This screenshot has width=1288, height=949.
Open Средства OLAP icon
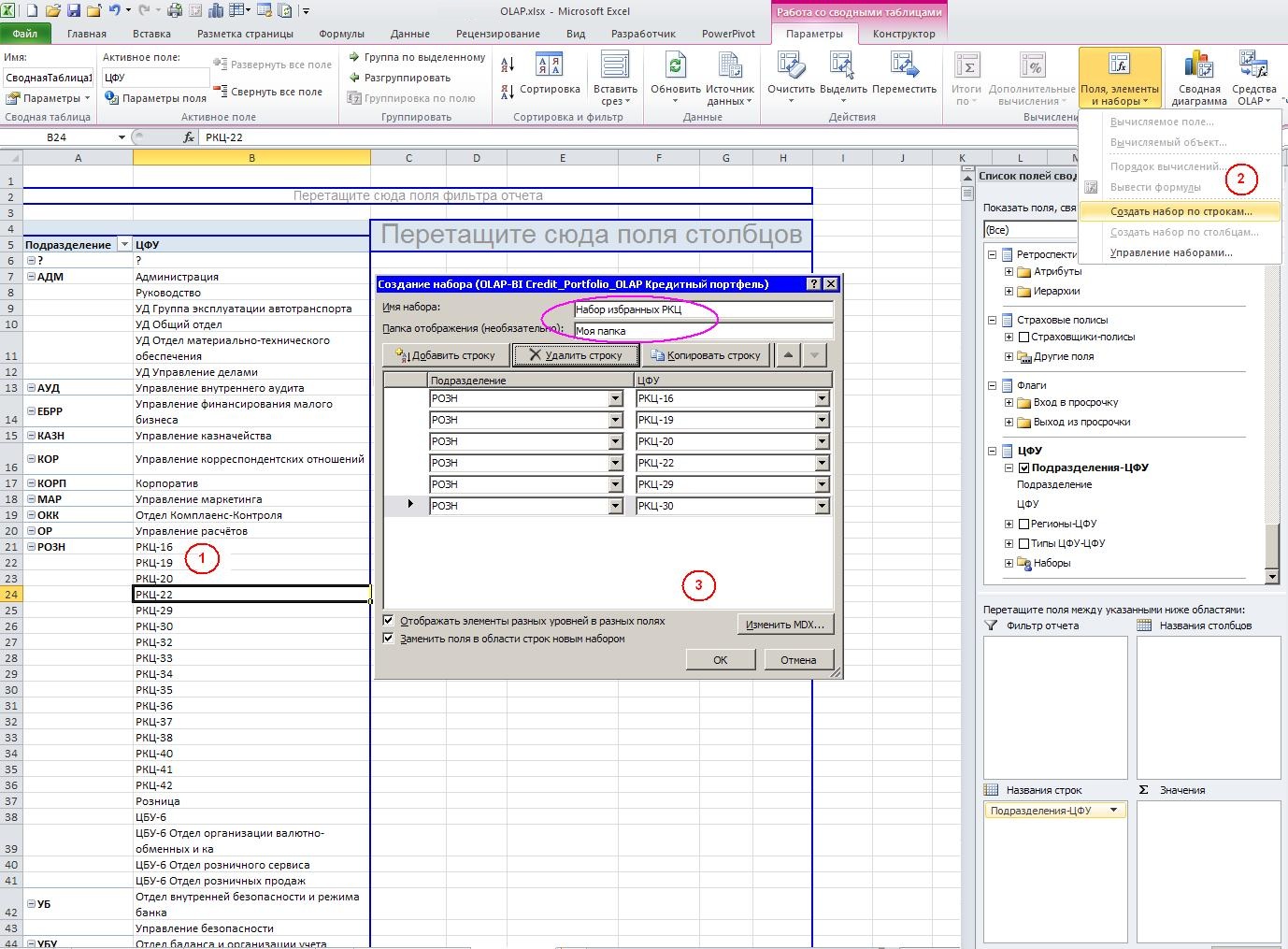[1253, 65]
